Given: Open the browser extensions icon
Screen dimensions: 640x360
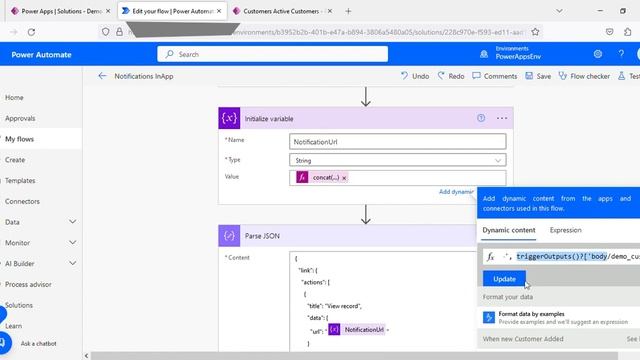Looking at the screenshot, I should pyautogui.click(x=627, y=32).
